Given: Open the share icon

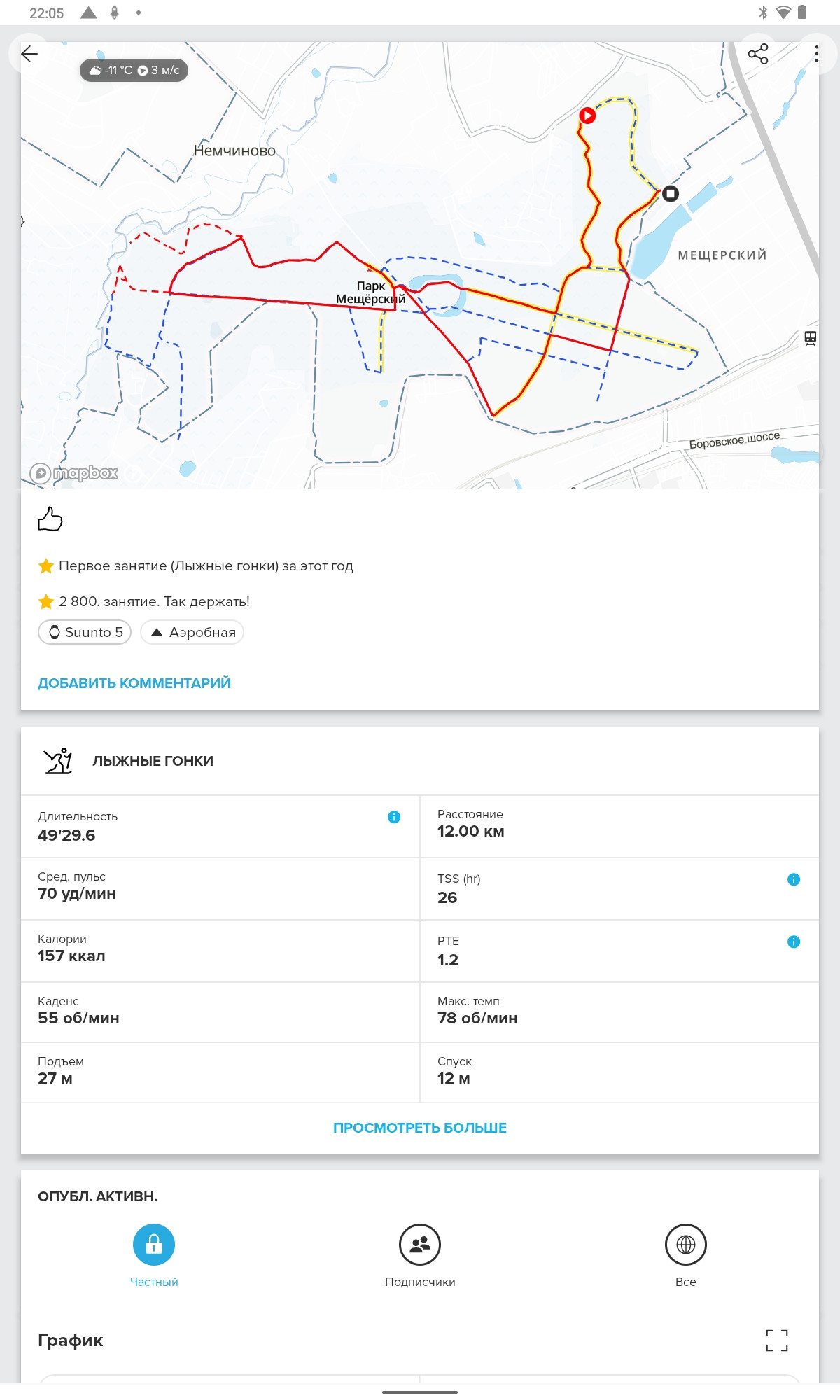Looking at the screenshot, I should (758, 54).
